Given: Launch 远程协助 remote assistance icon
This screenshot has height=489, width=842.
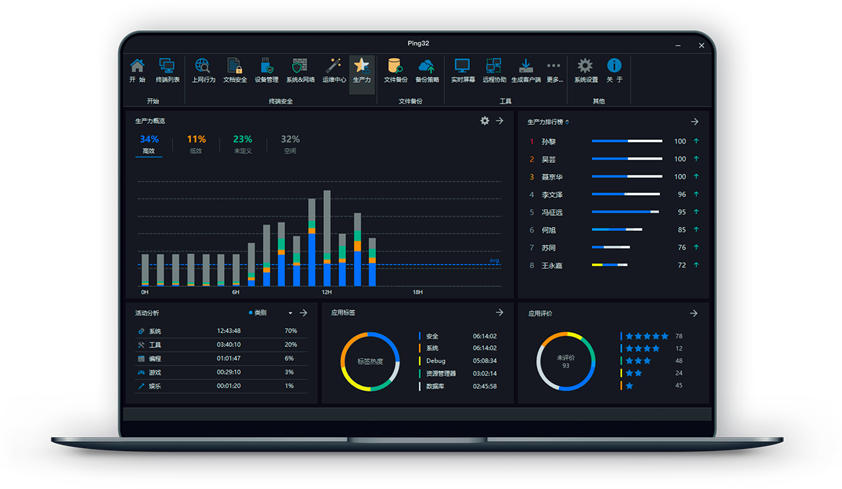Looking at the screenshot, I should [493, 67].
